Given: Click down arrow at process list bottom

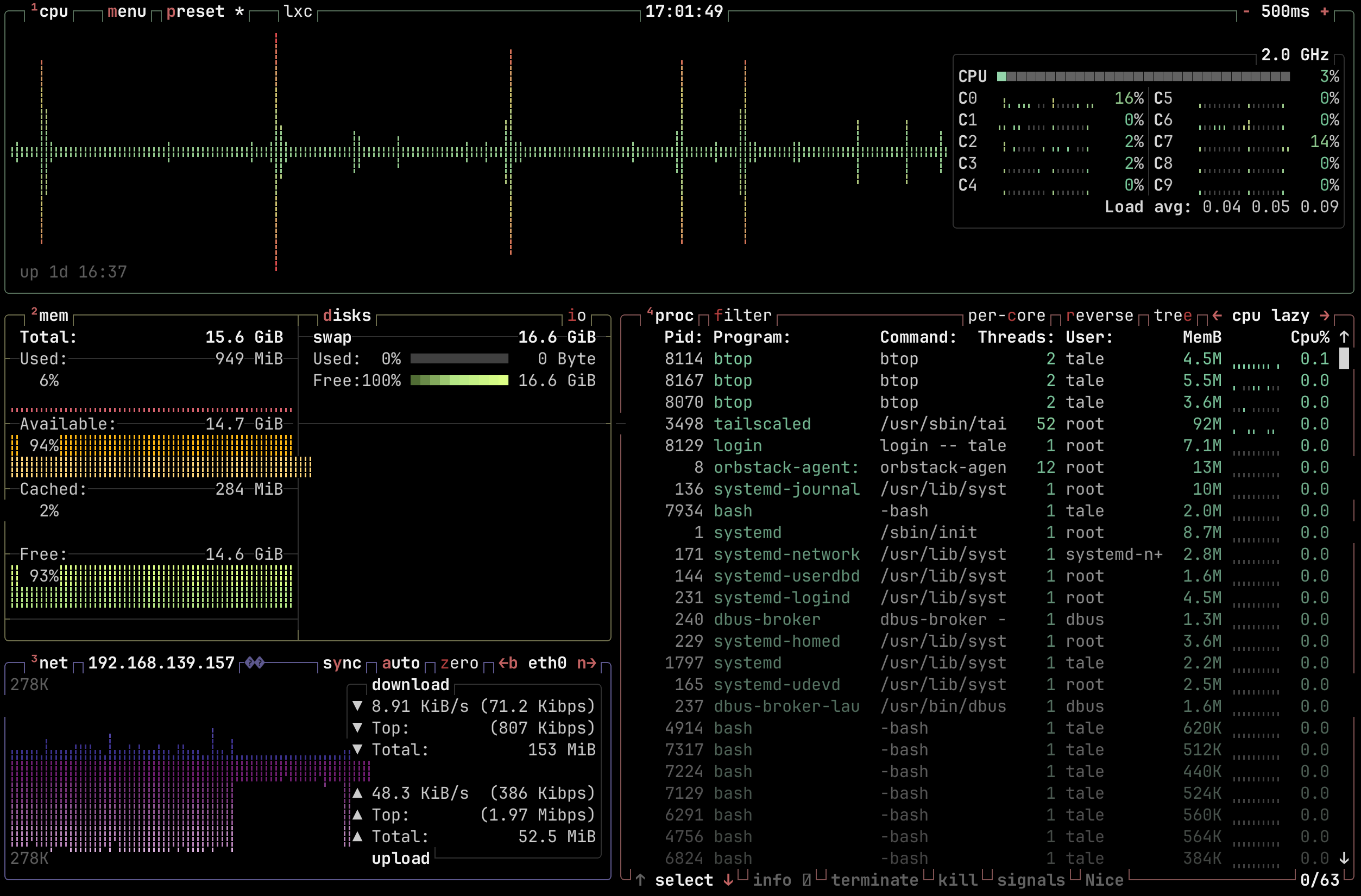Looking at the screenshot, I should [x=1344, y=859].
